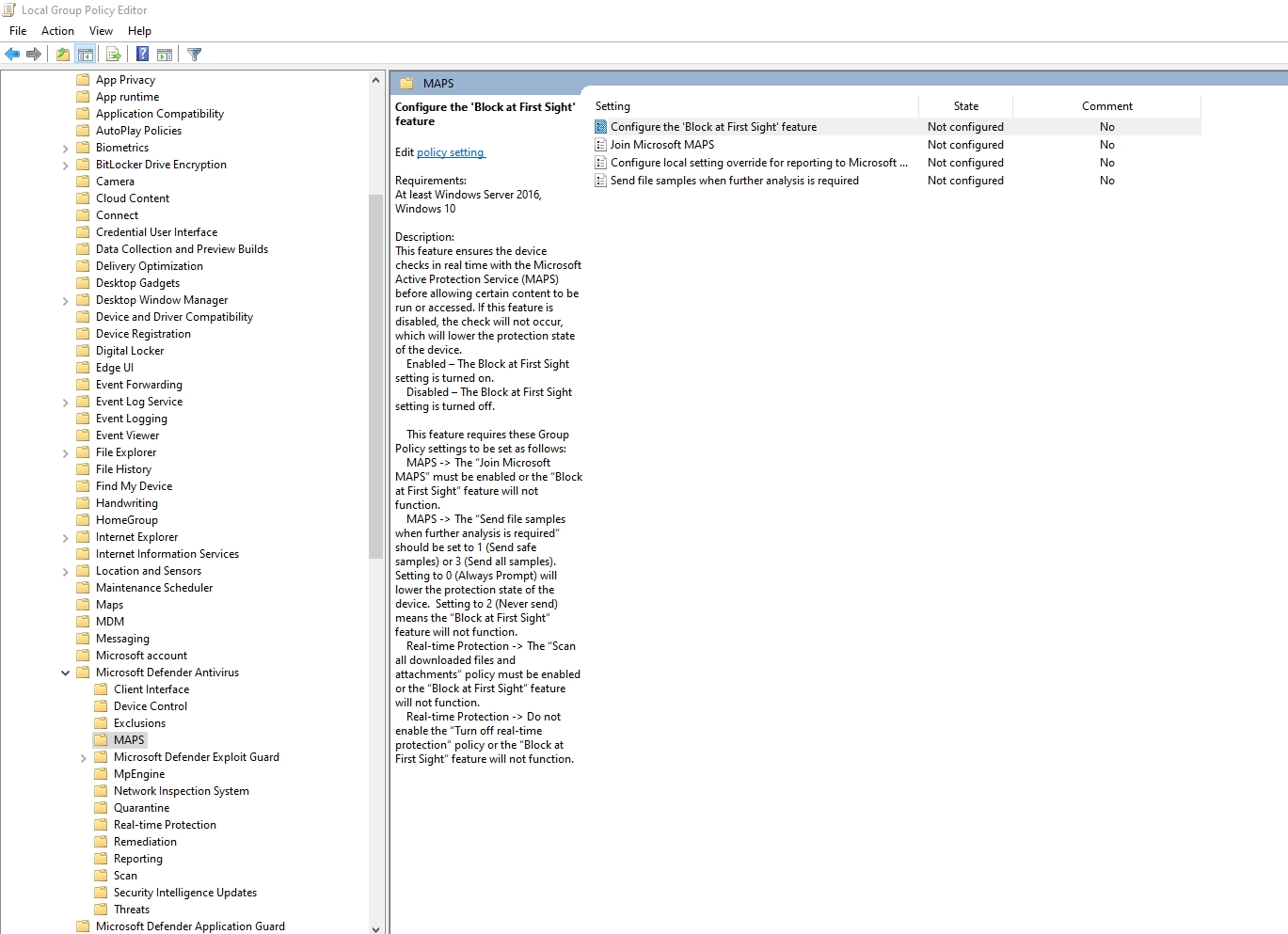Expand the Biometrics tree node
Screen dimensions: 1288x934
tap(65, 147)
